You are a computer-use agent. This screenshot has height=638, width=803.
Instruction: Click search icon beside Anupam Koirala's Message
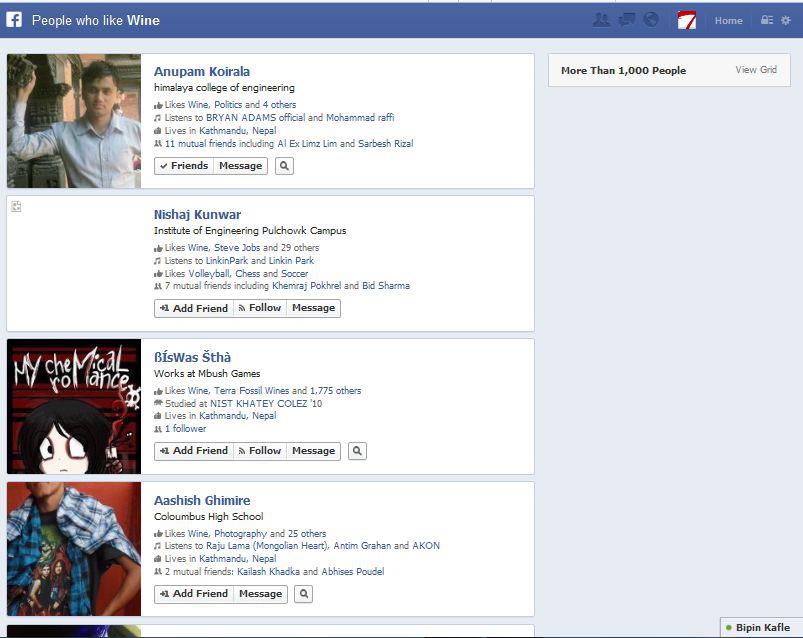[284, 166]
